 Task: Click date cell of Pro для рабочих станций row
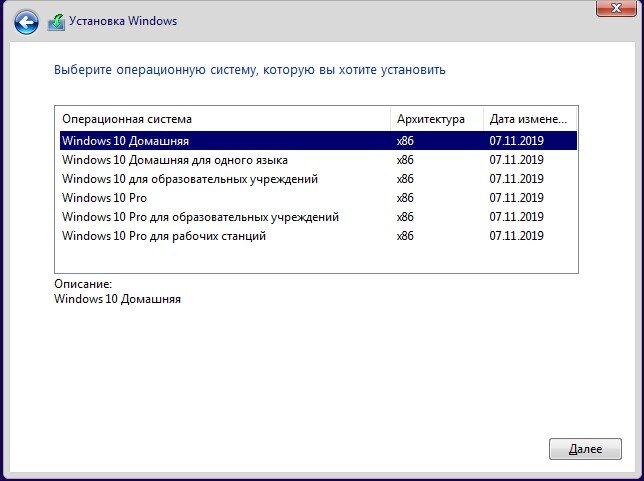tap(516, 236)
